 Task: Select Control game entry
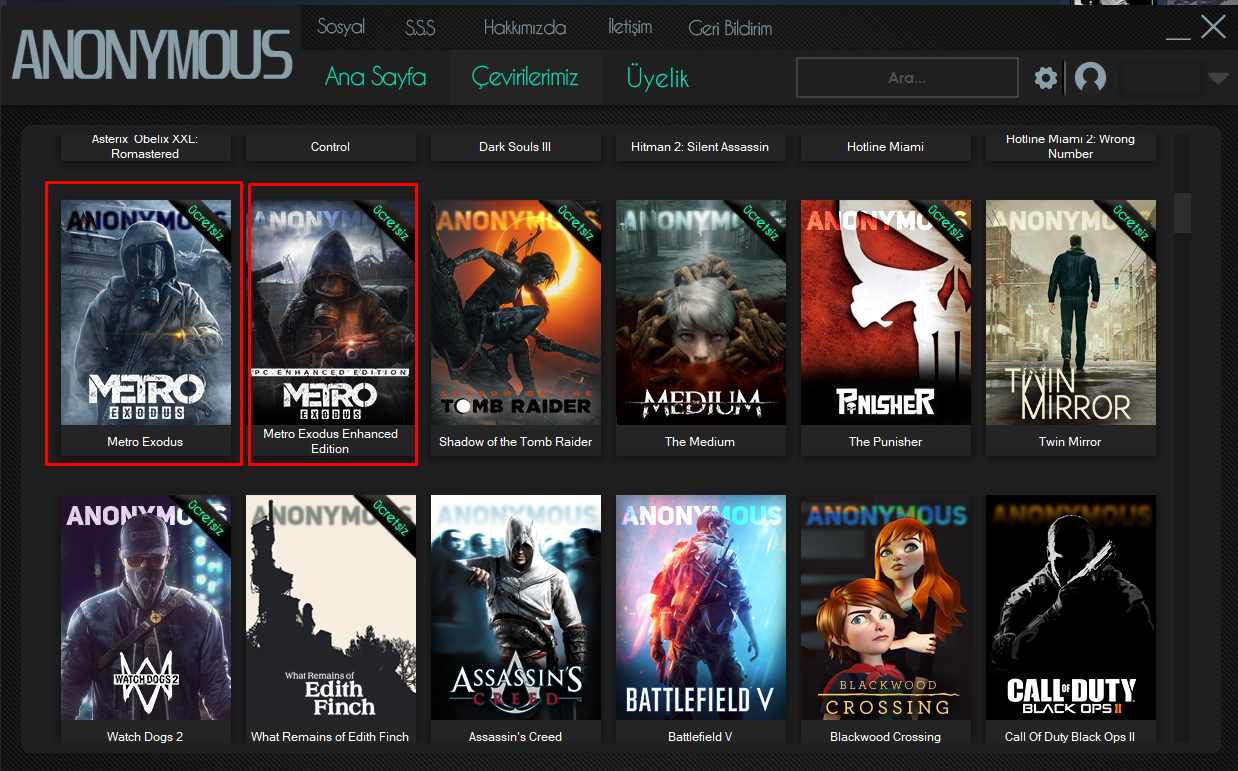coord(331,147)
